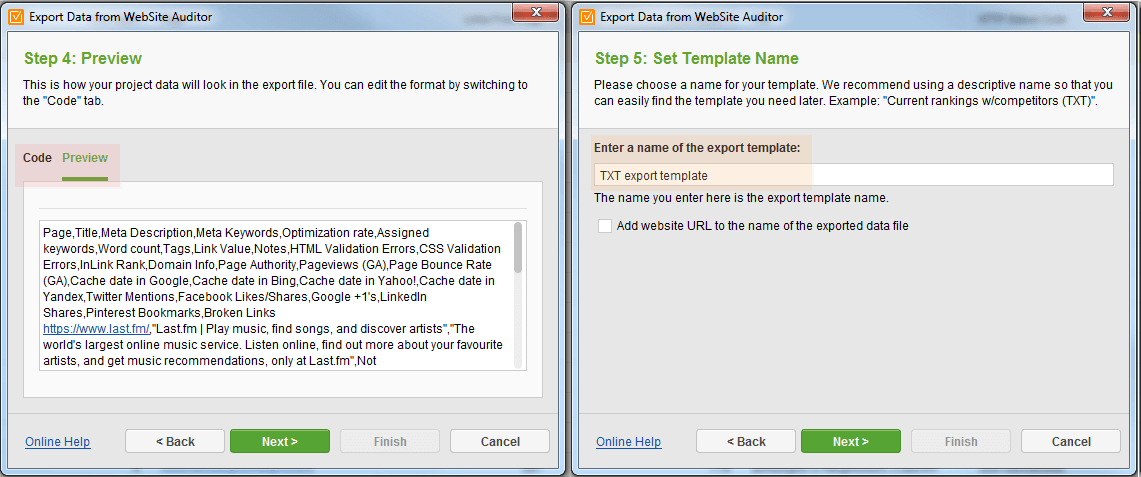The image size is (1141, 477).
Task: Close the Step 5 Set Template Name dialog
Action: click(1108, 12)
